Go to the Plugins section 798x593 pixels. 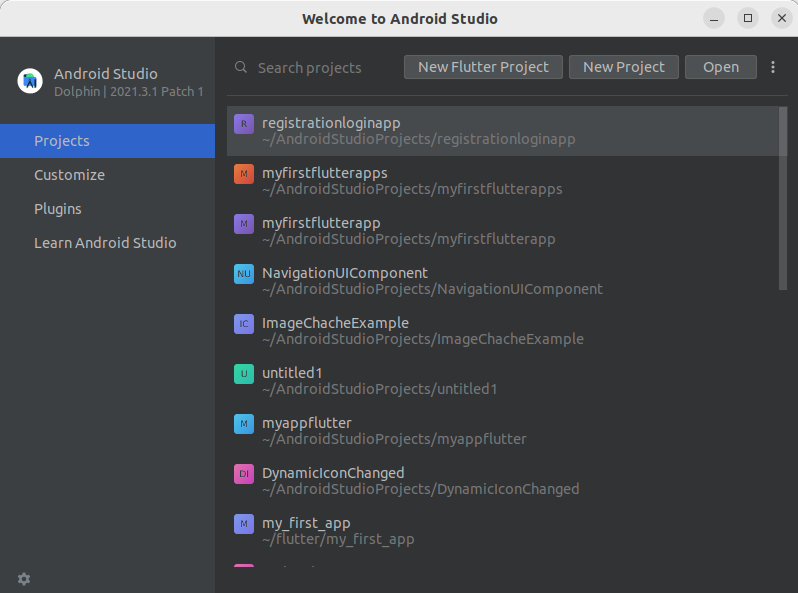pyautogui.click(x=58, y=209)
